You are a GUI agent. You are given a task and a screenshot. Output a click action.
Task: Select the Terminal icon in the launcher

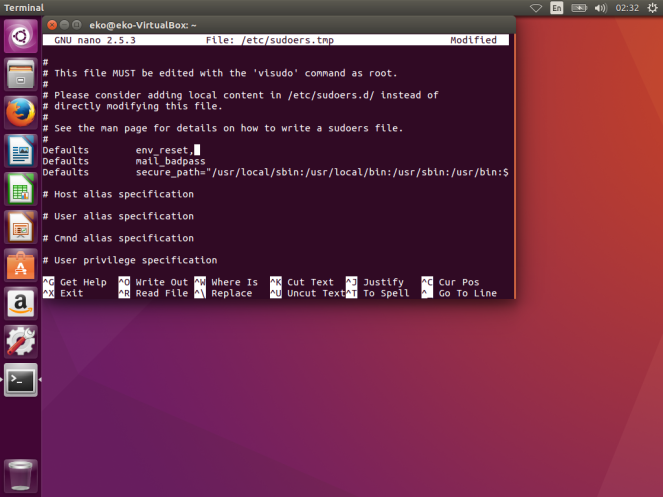point(20,380)
